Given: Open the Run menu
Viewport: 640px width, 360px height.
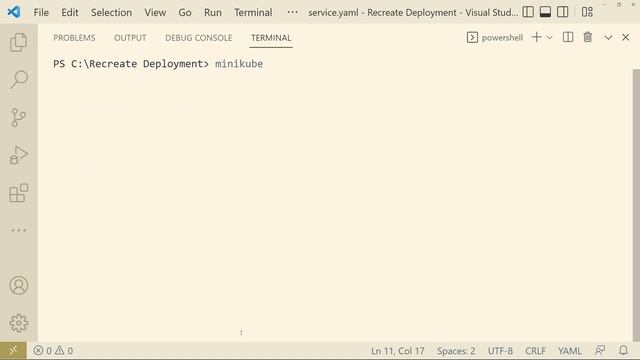Looking at the screenshot, I should (213, 12).
